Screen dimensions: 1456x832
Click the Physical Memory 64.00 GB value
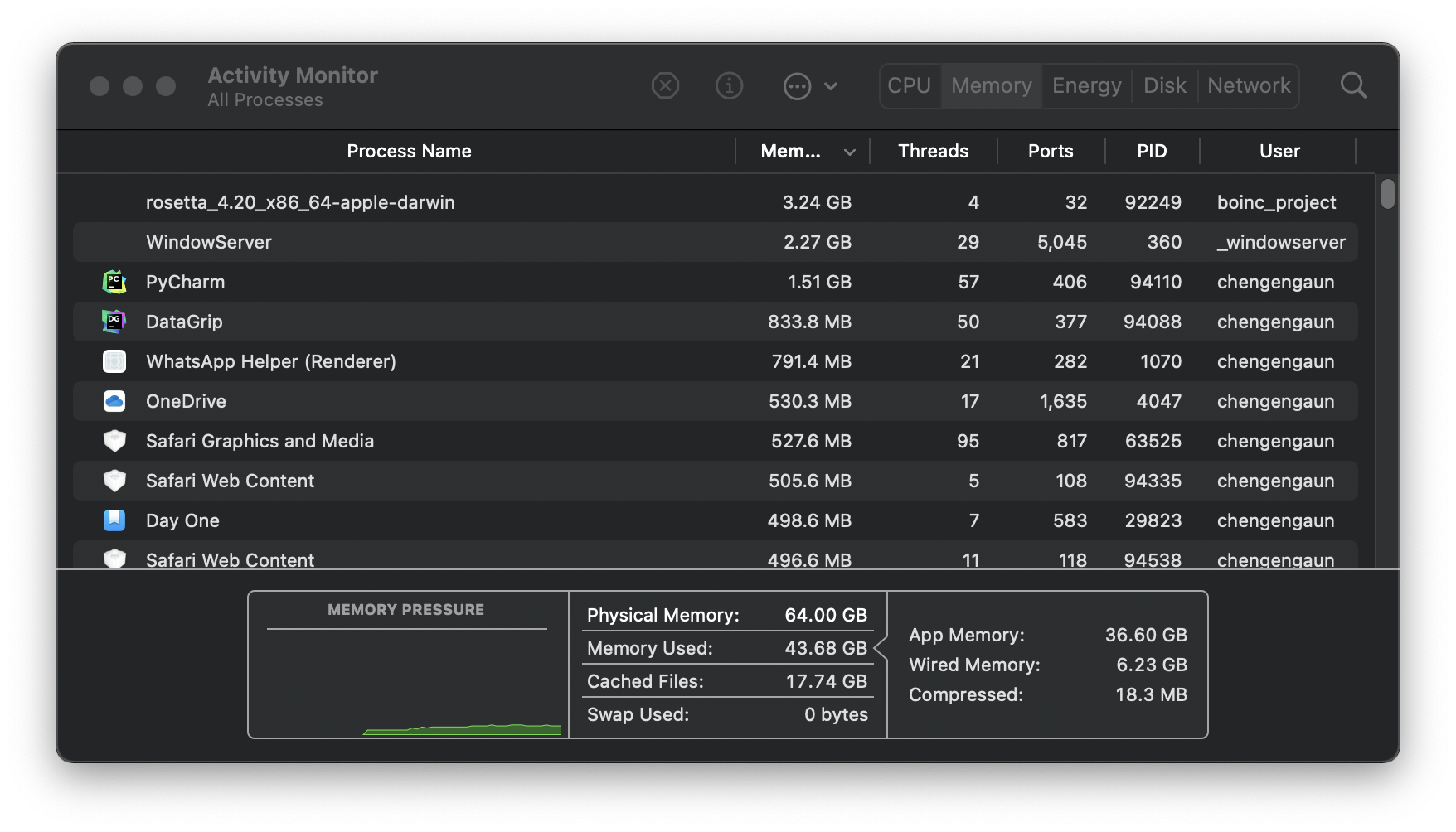[x=826, y=615]
